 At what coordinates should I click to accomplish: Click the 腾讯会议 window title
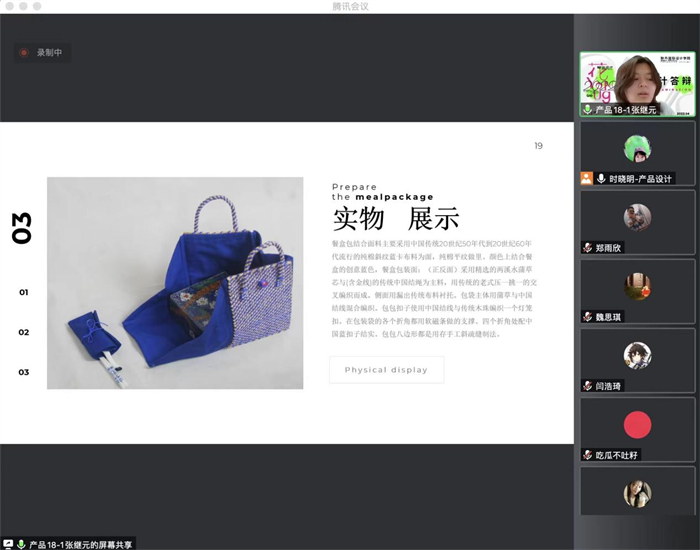click(x=350, y=7)
